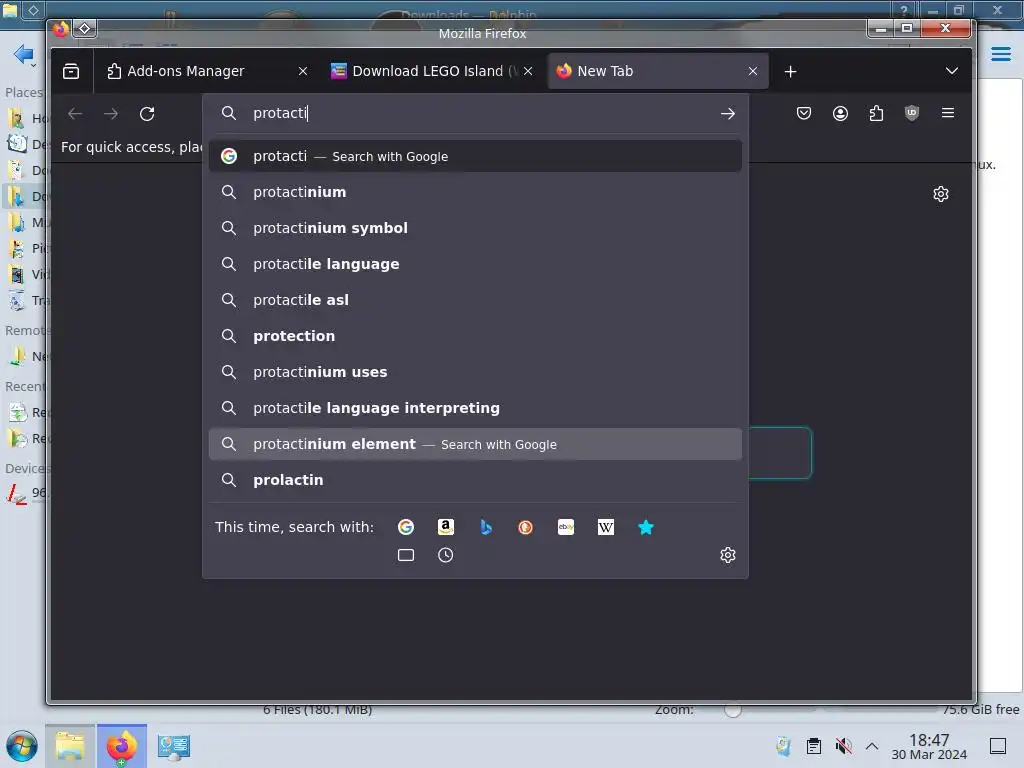Viewport: 1024px width, 768px height.
Task: Search this time with Amazon
Action: click(x=445, y=527)
